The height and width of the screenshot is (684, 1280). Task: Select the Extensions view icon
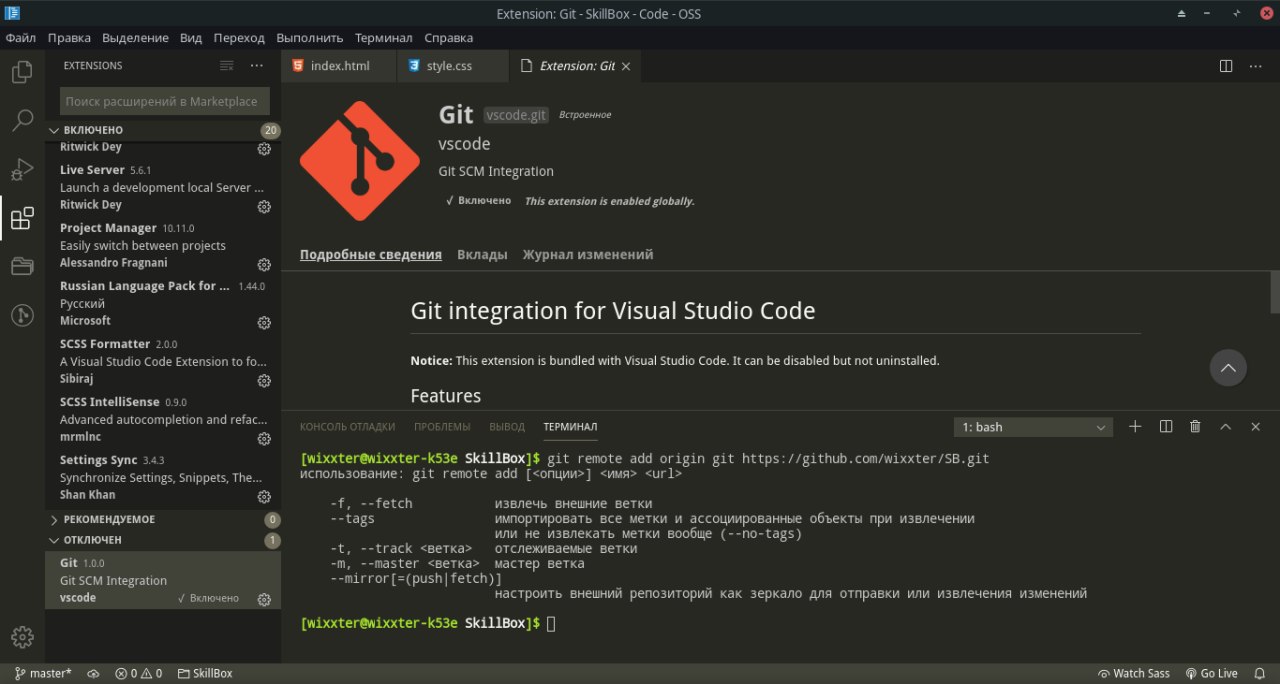(x=22, y=218)
